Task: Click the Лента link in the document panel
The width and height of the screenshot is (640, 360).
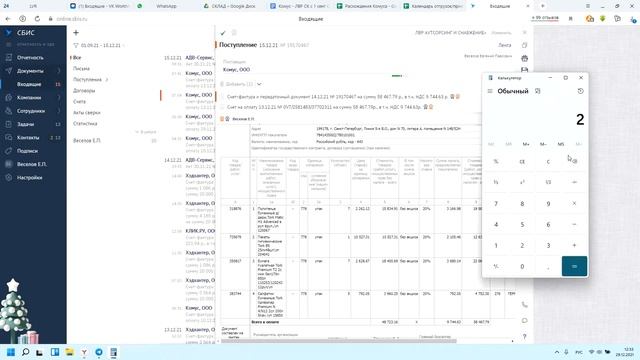Action: pos(505,45)
